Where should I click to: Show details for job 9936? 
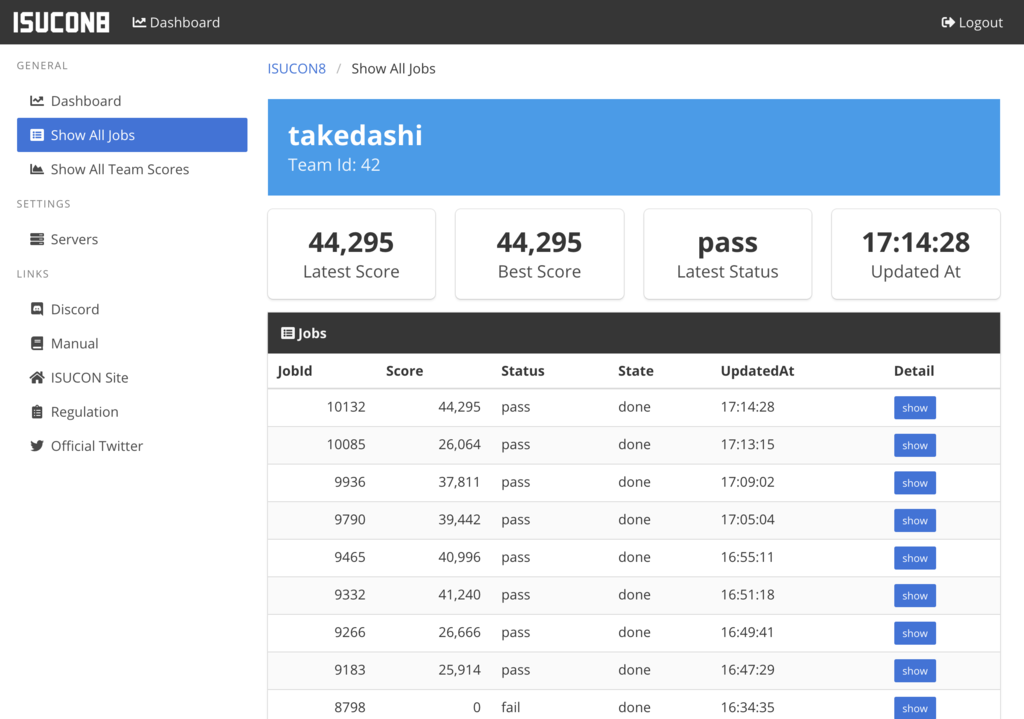(x=914, y=483)
